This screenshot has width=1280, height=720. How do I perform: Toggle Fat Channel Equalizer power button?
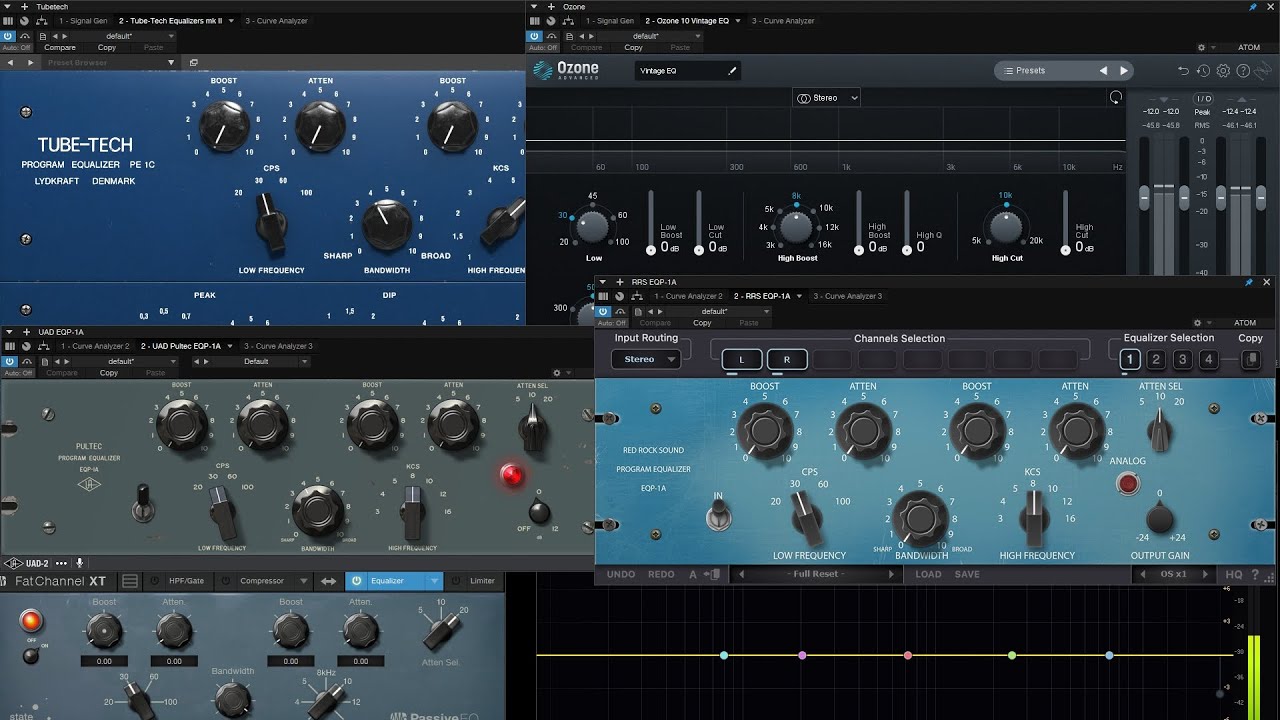click(x=357, y=581)
